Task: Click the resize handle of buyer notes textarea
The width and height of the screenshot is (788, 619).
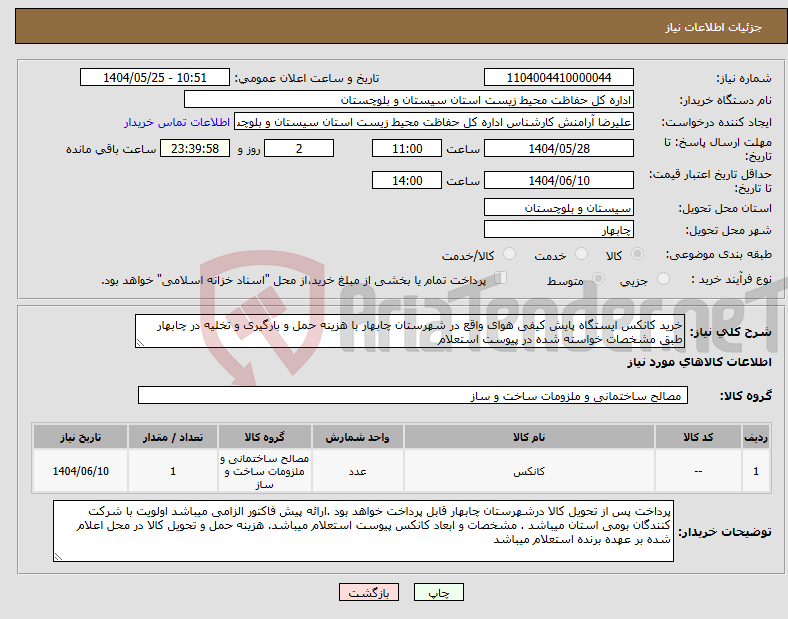Action: coord(58,557)
